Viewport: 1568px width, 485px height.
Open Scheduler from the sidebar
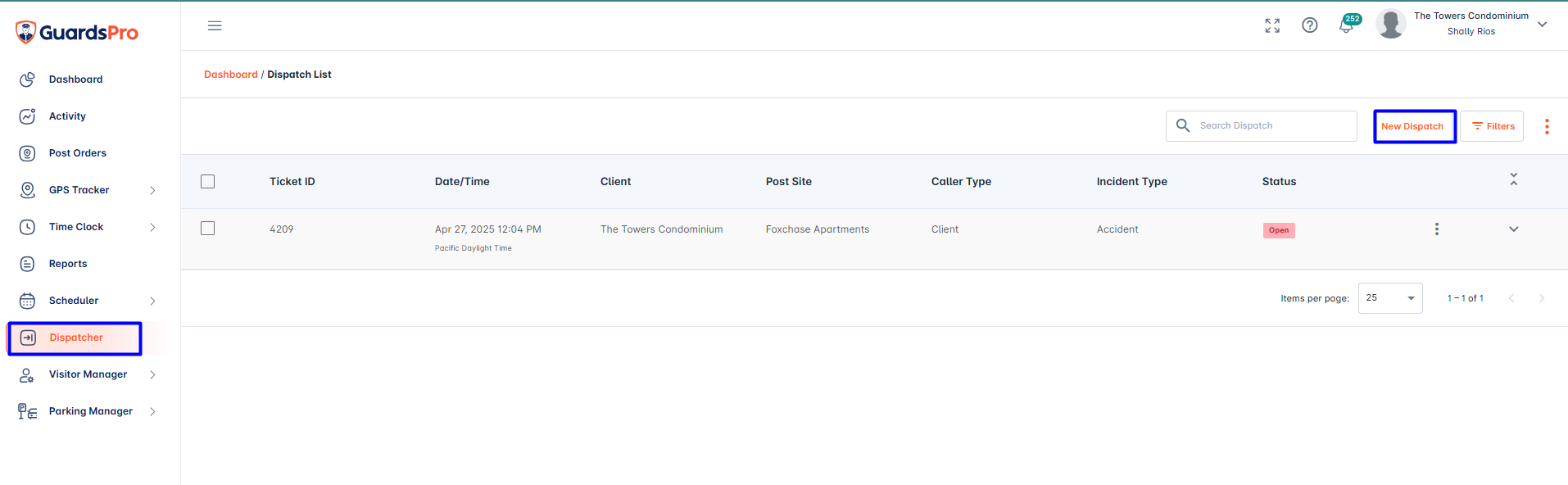(74, 301)
